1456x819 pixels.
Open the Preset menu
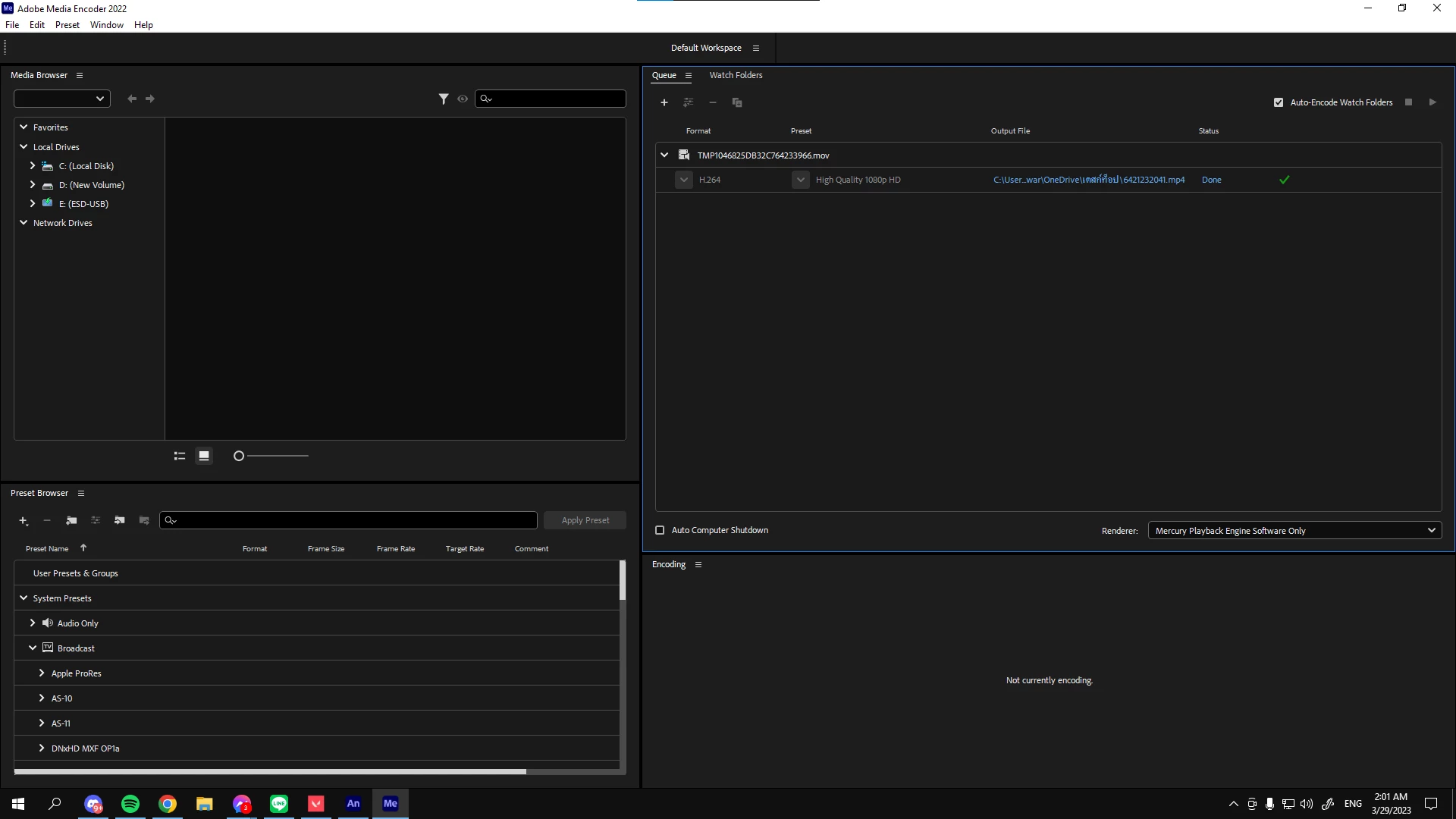(67, 25)
